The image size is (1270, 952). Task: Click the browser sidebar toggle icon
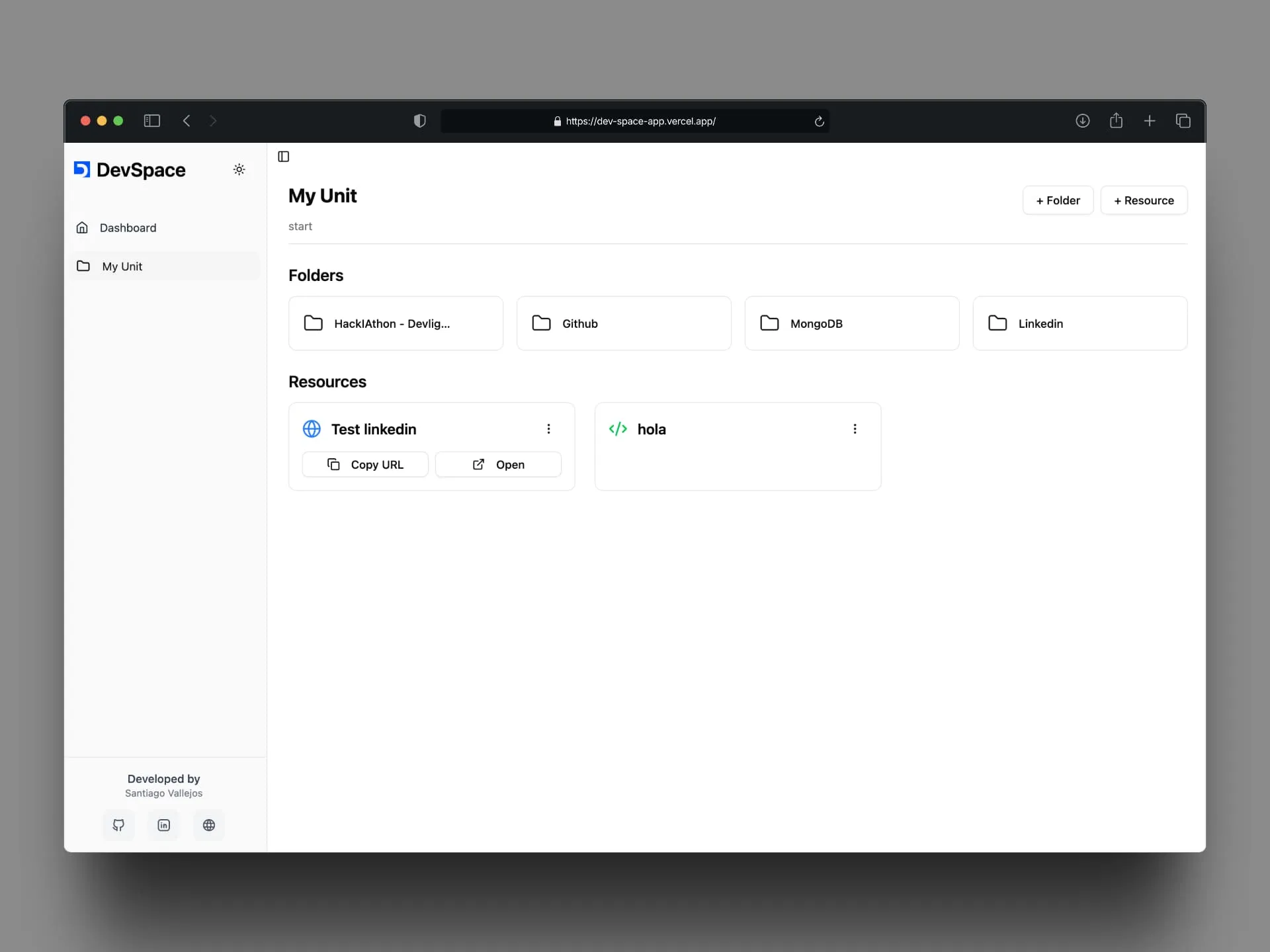pos(152,121)
